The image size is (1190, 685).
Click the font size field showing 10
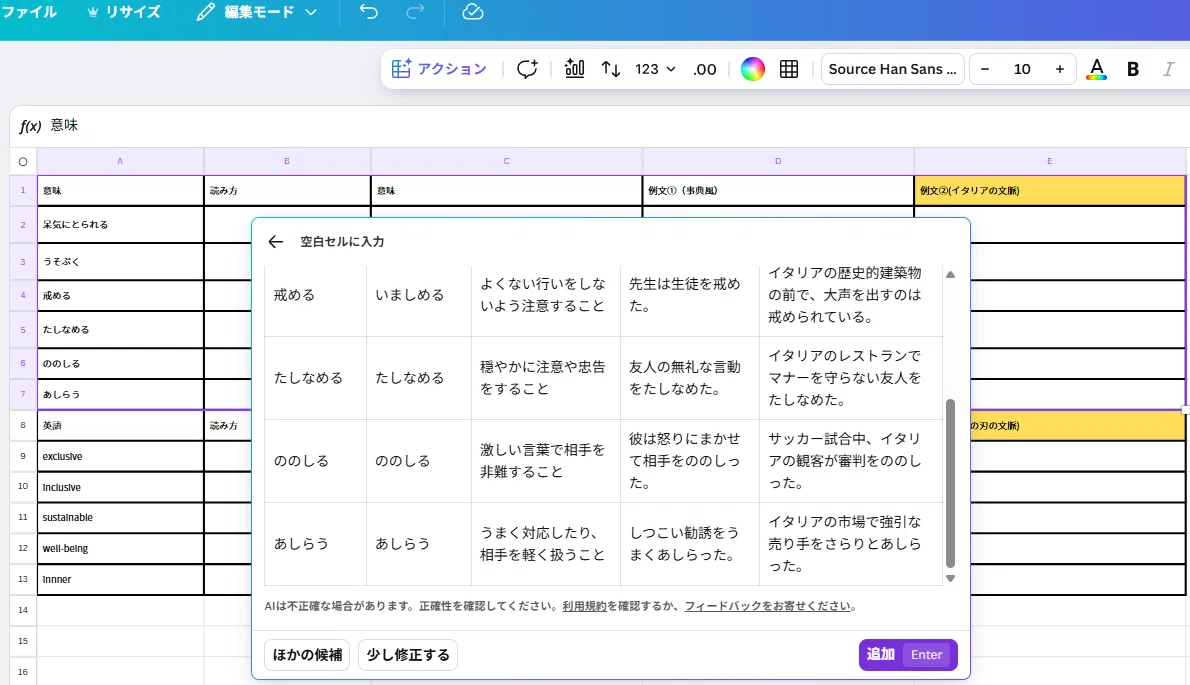click(x=1022, y=69)
